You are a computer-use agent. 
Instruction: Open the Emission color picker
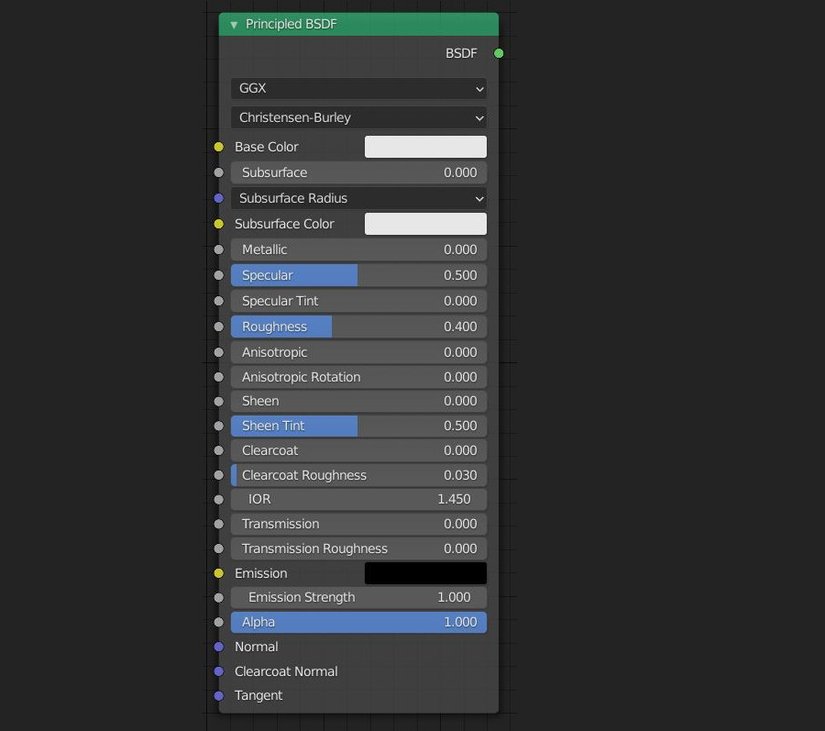point(425,572)
